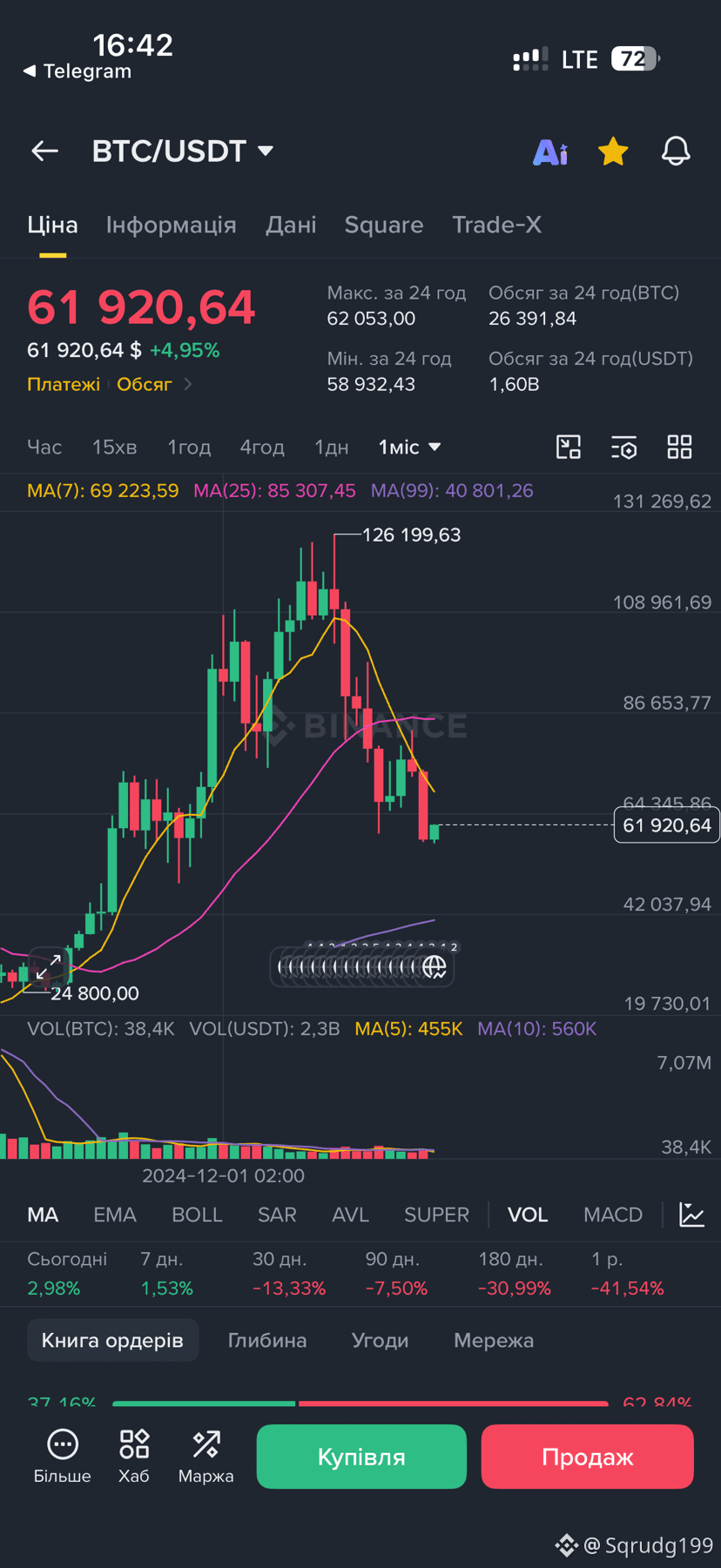Toggle the MA indicator
The height and width of the screenshot is (1568, 721).
pos(43,1215)
